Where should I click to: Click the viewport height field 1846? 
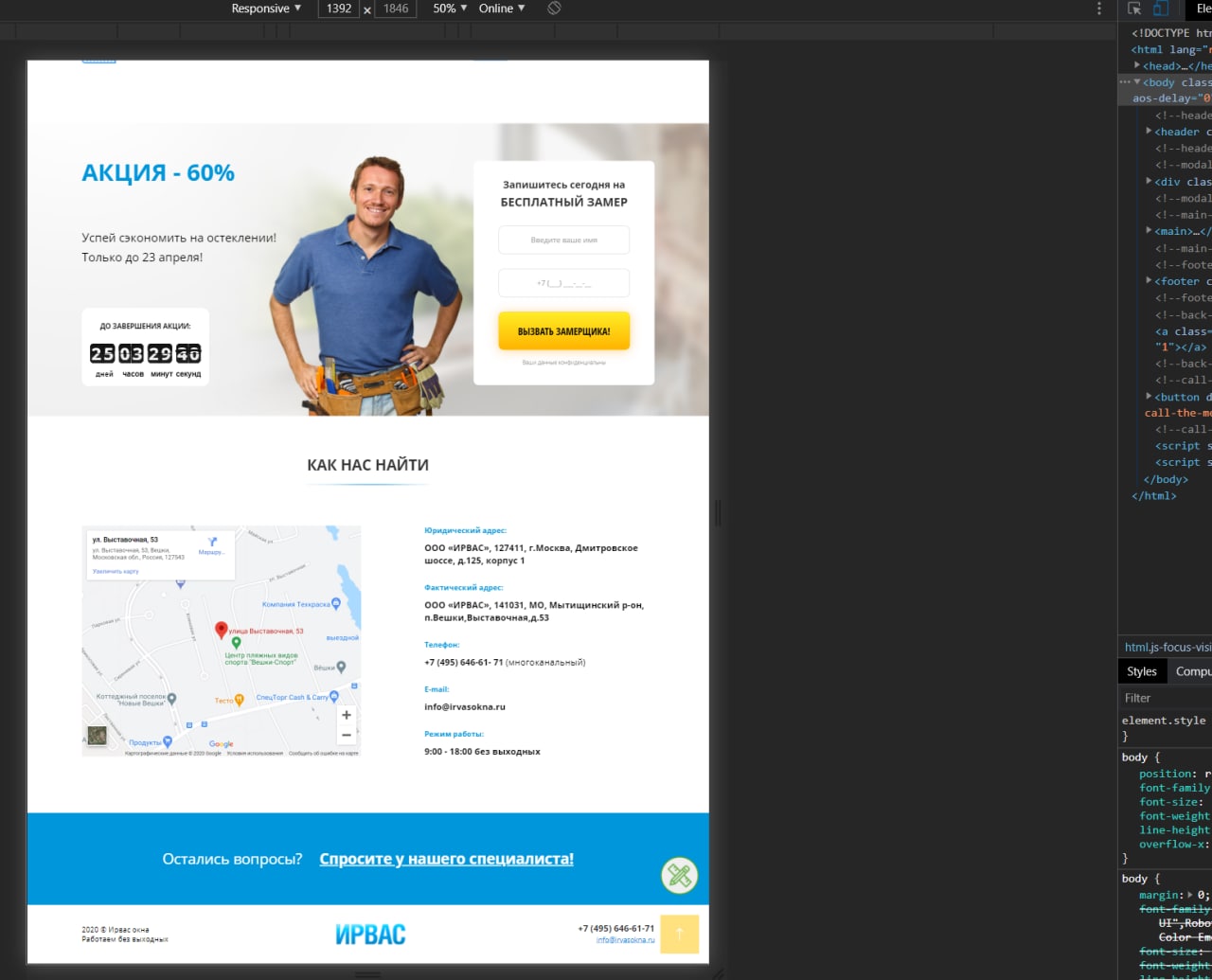(396, 9)
